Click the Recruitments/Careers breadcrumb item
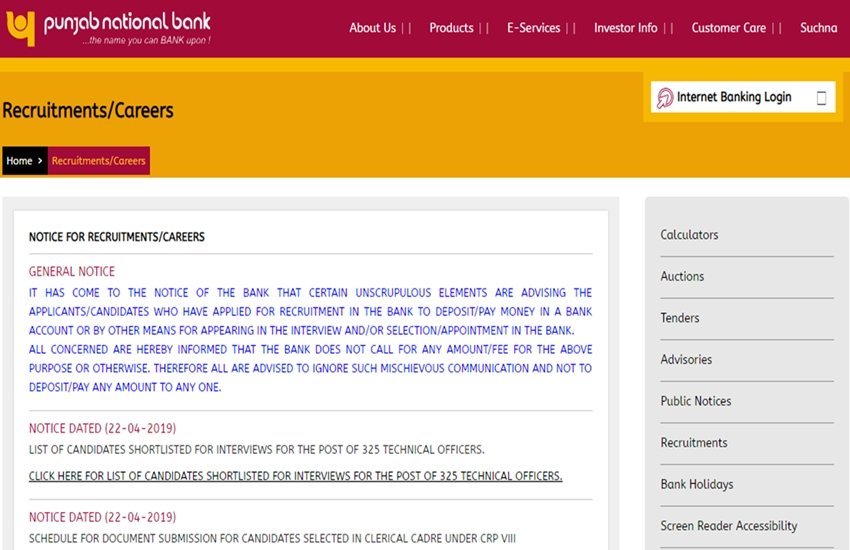 [x=98, y=161]
